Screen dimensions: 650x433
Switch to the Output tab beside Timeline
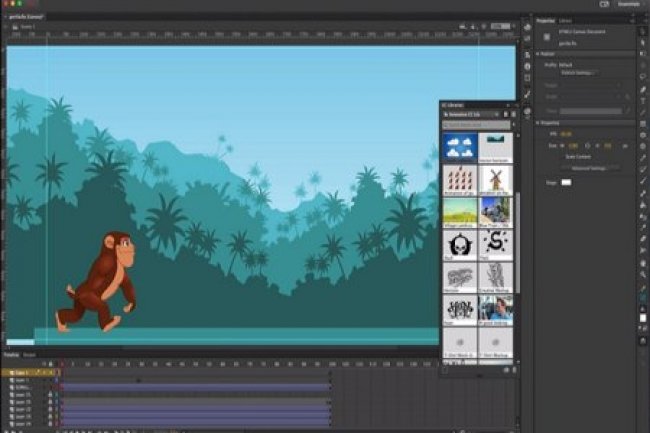tap(29, 354)
